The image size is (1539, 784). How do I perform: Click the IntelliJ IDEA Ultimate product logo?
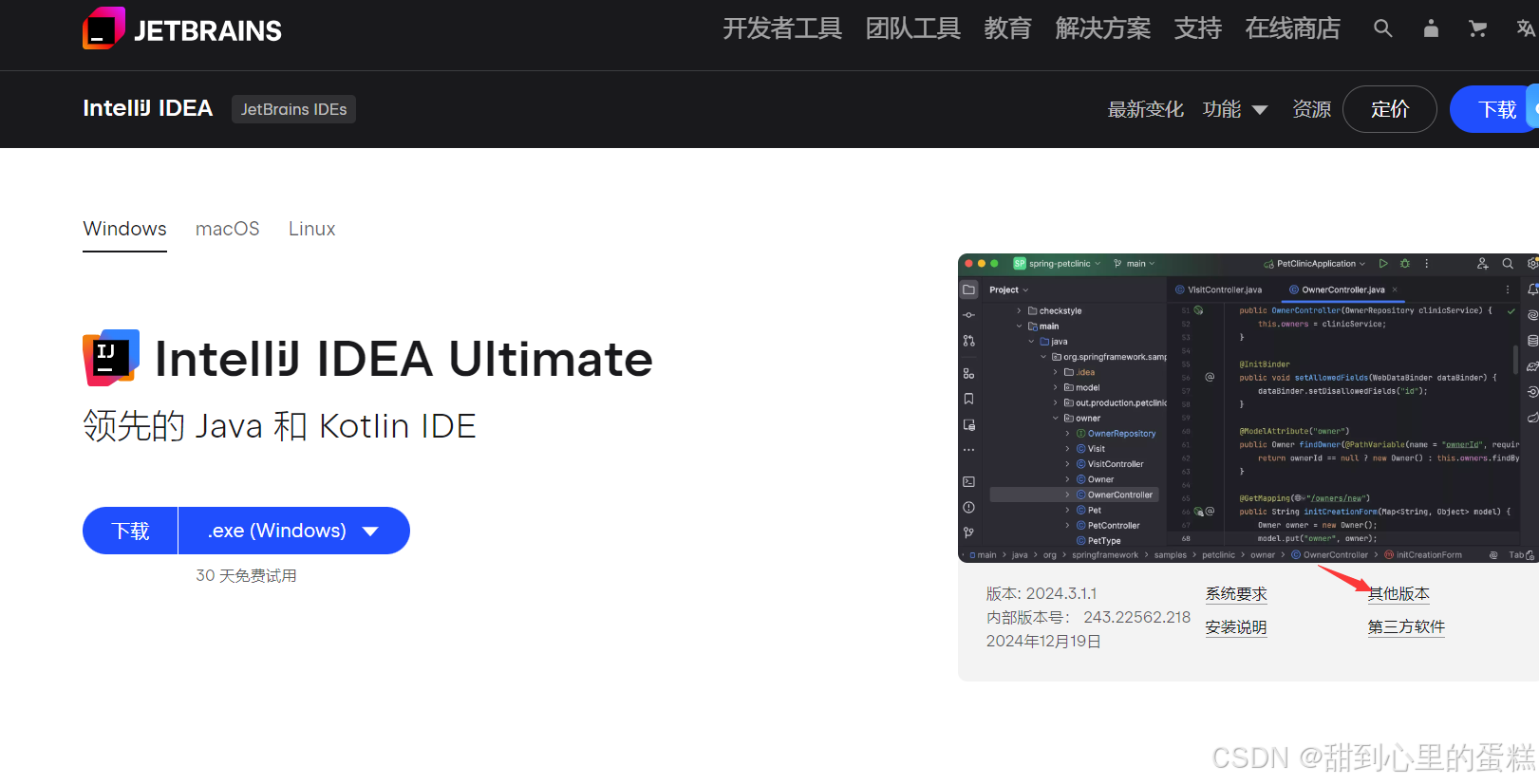point(111,358)
